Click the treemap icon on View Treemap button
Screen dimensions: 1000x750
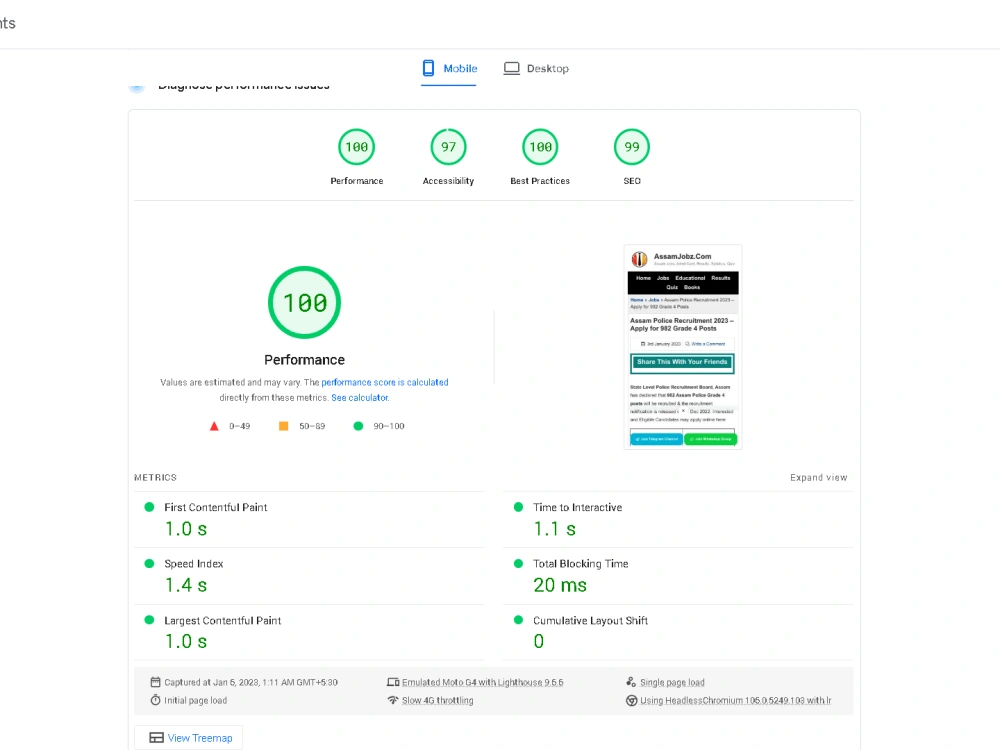(157, 737)
